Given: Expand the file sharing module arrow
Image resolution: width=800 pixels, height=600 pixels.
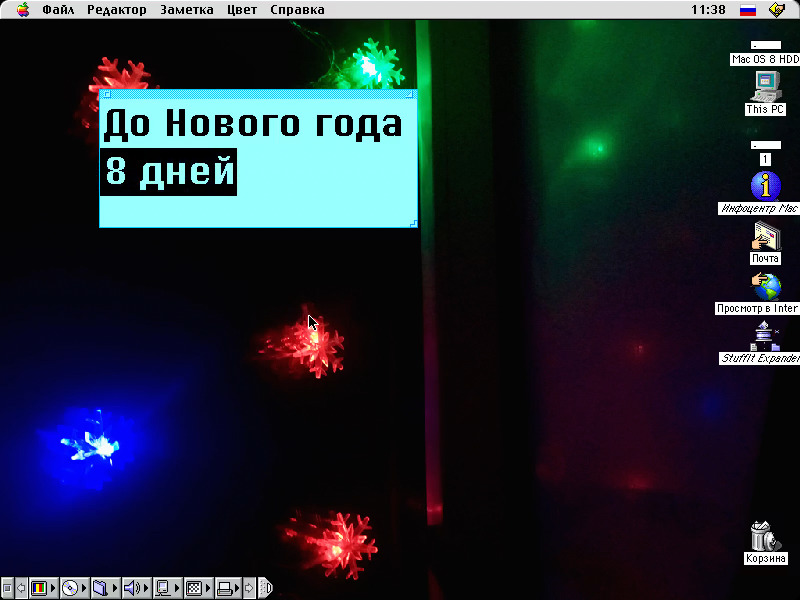Looking at the screenshot, I should tap(115, 589).
